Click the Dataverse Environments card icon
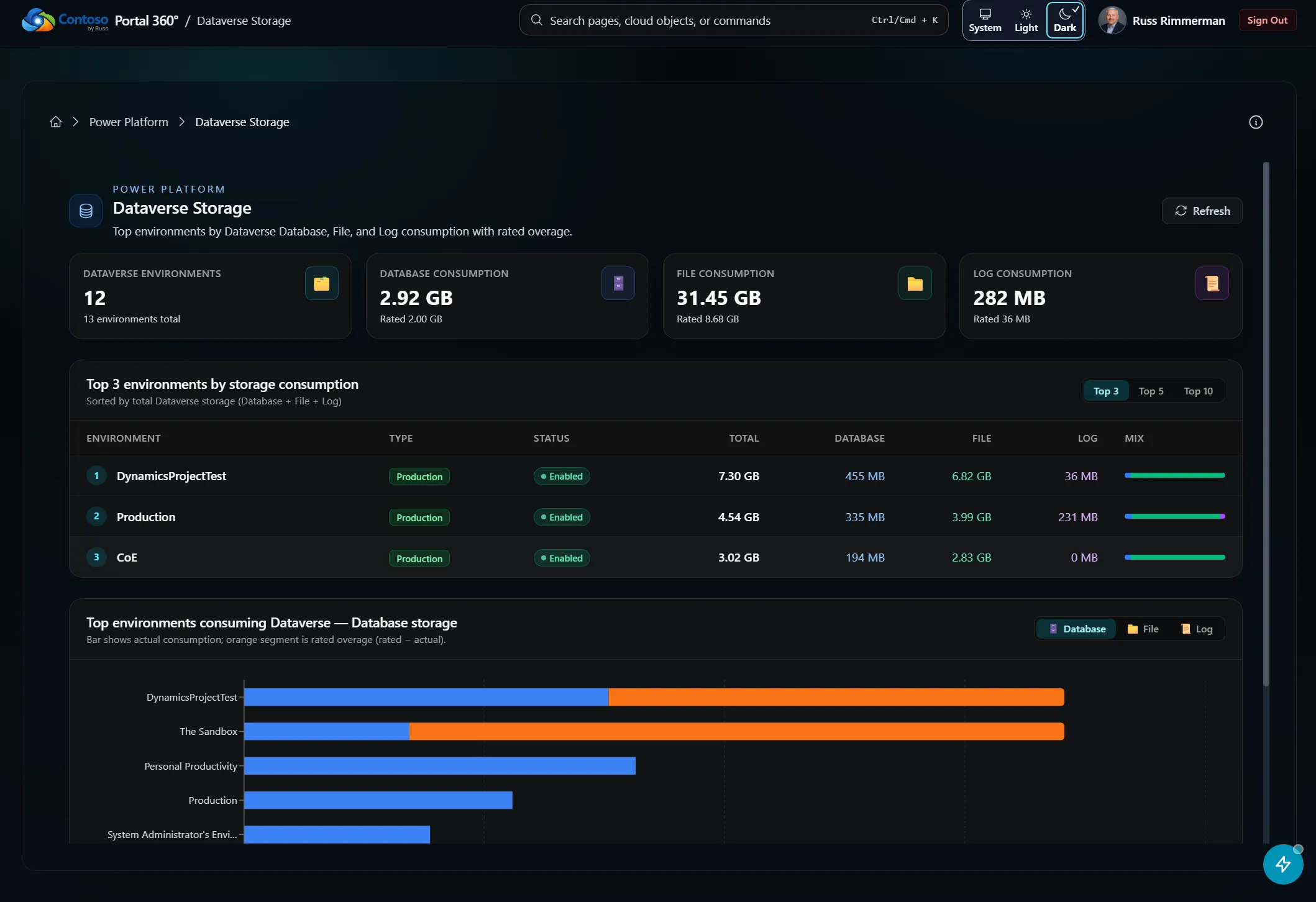 [x=321, y=283]
